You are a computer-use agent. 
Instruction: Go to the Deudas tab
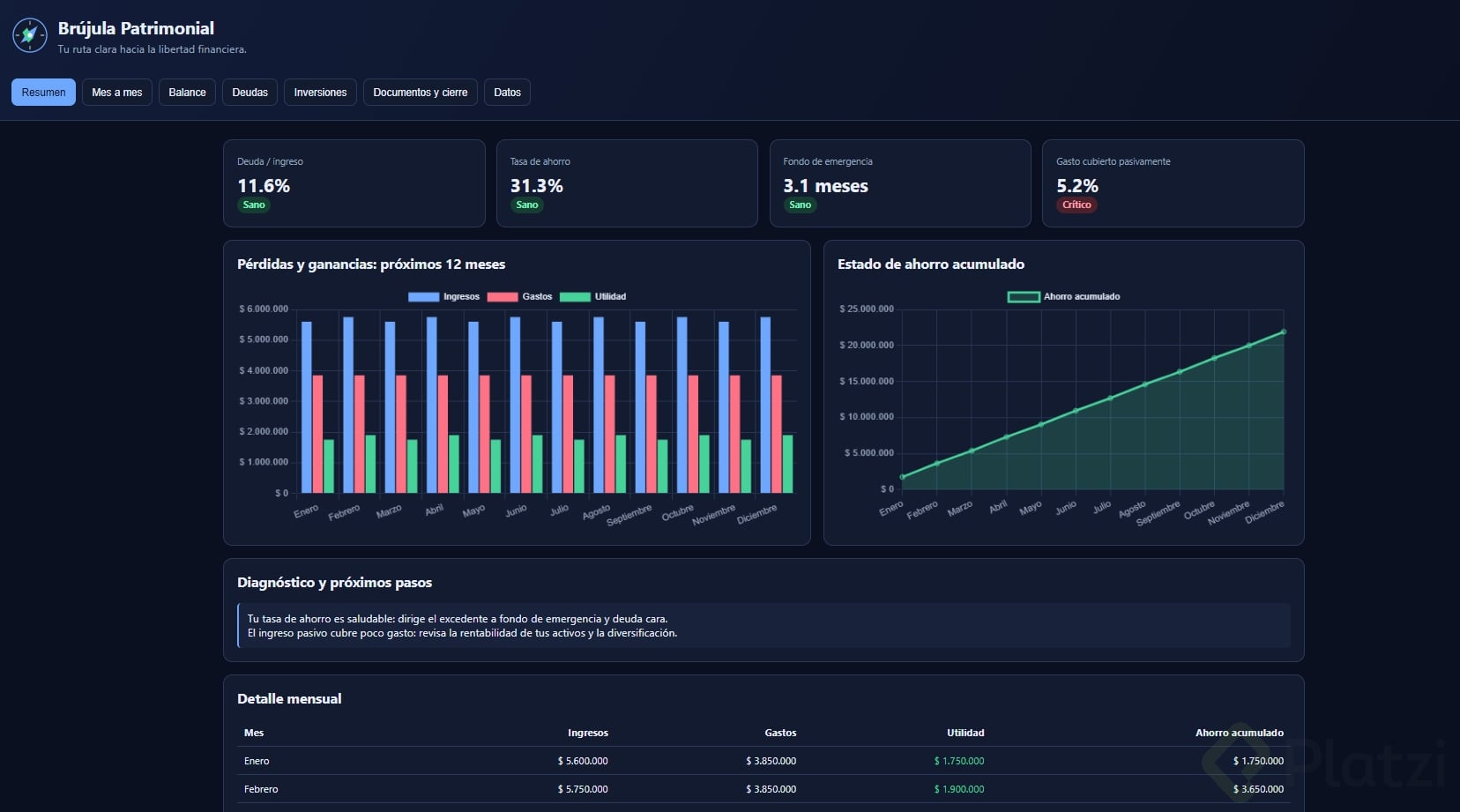click(x=250, y=93)
